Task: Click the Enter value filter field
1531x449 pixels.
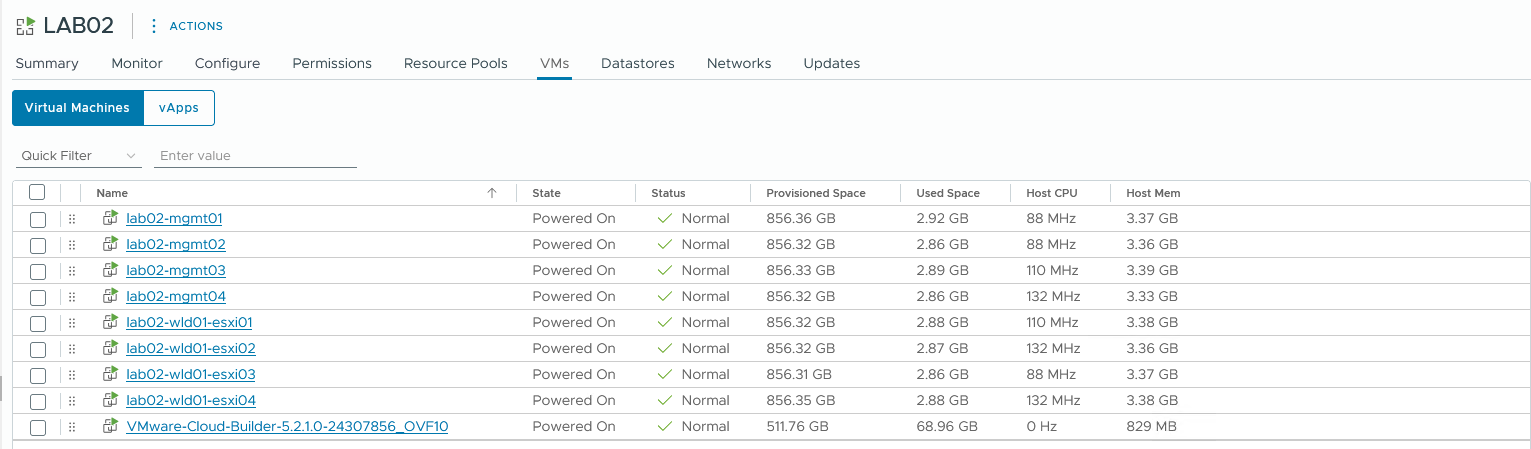Action: (x=255, y=156)
